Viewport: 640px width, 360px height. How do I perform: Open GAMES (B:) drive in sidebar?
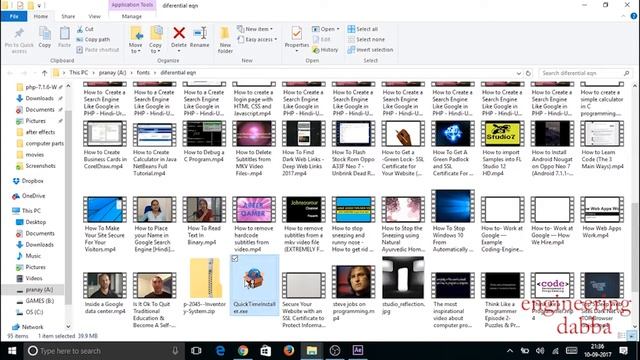(40, 301)
